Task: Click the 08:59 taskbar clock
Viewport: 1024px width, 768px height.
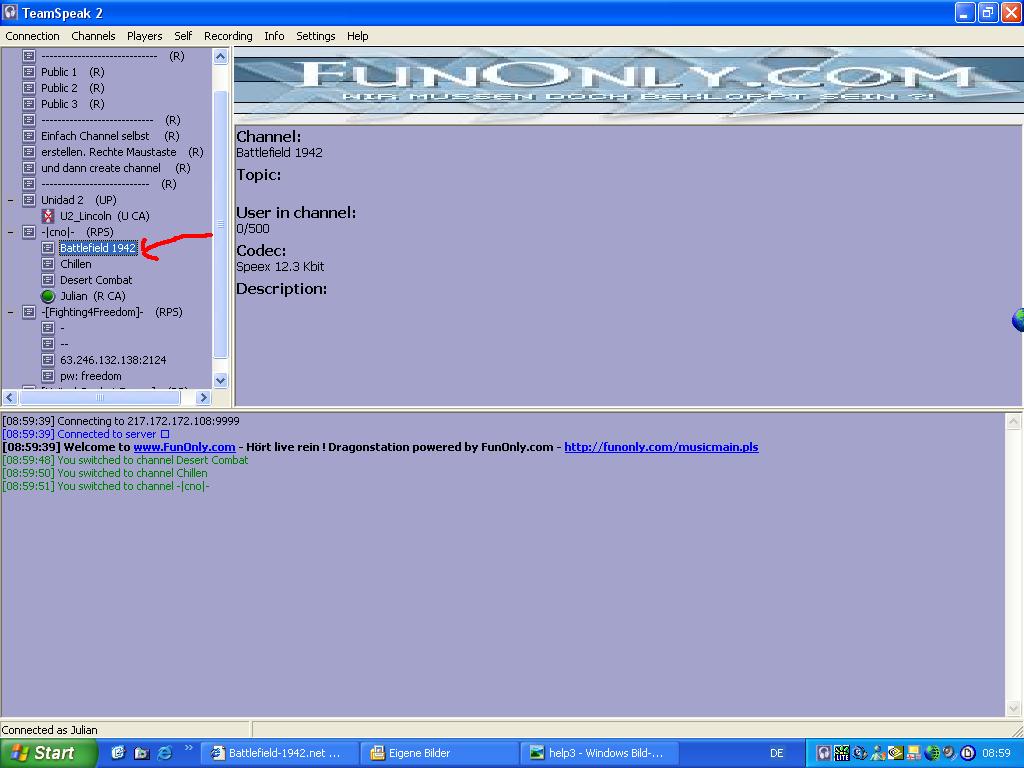Action: click(996, 753)
